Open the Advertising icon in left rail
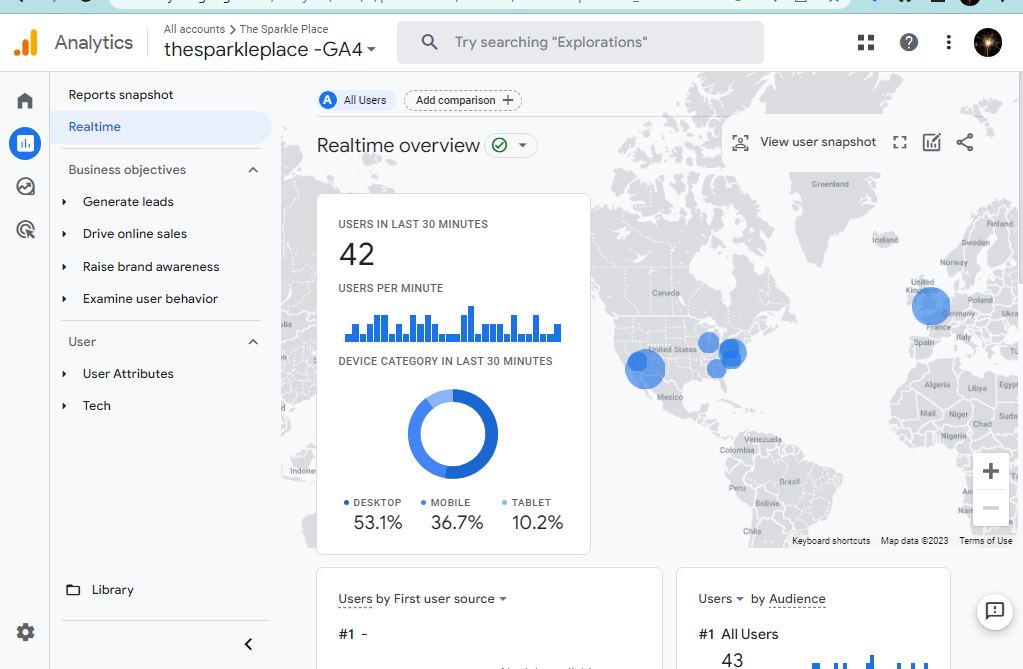The width and height of the screenshot is (1023, 669). point(25,230)
